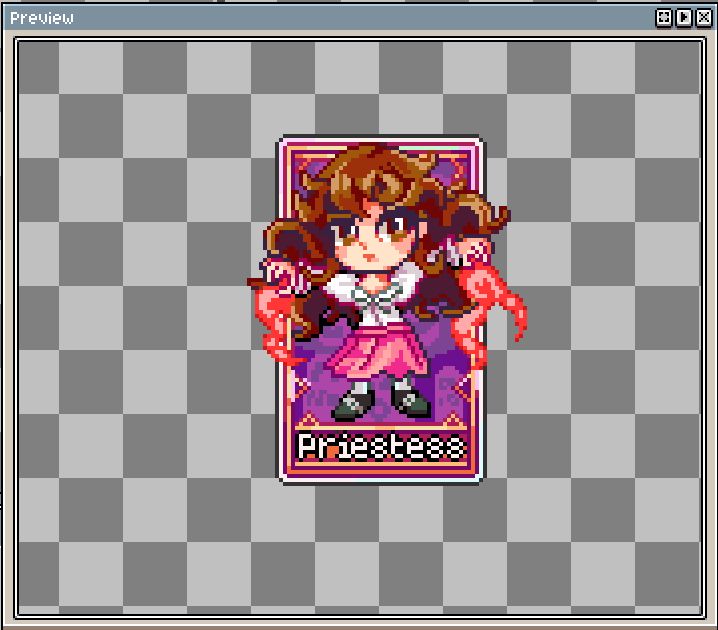Center the Preview window view

(x=664, y=18)
